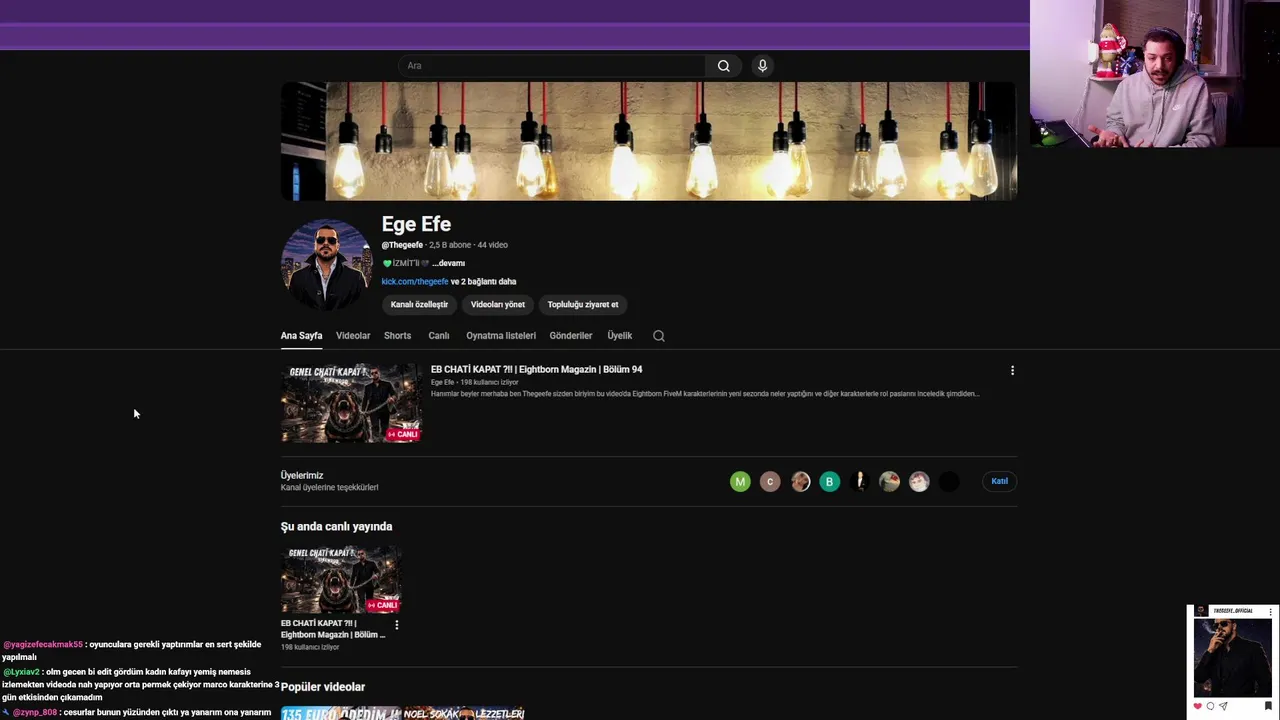Click the magnifier search button beside Ara
Viewport: 1280px width, 720px height.
pyautogui.click(x=723, y=66)
